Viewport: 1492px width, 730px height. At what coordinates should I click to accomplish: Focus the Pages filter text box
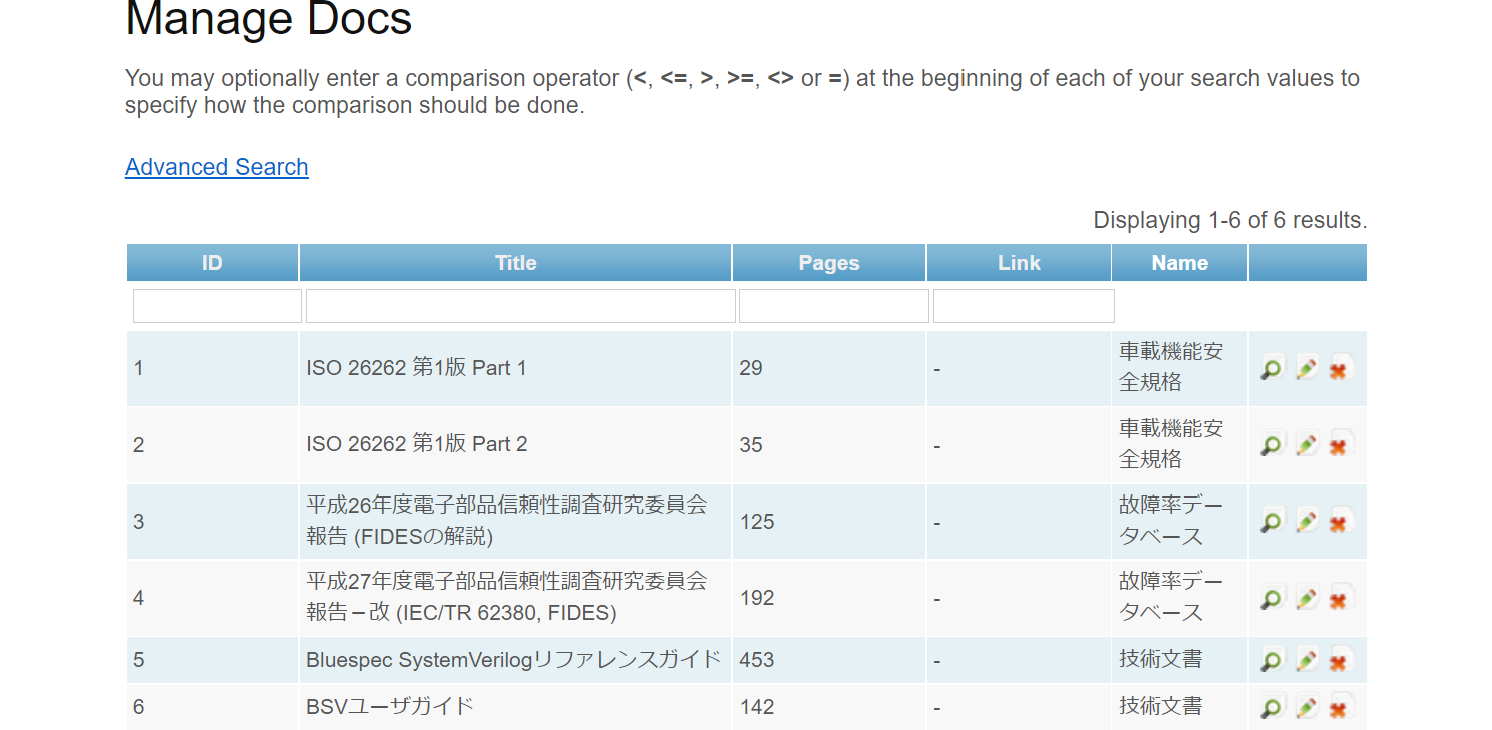coord(833,306)
